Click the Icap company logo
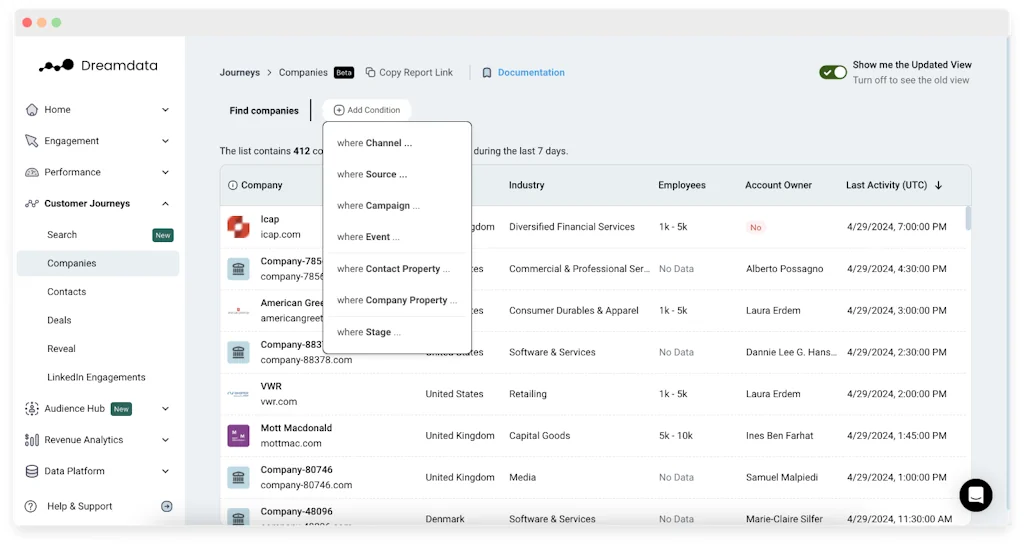Screen dimensions: 1024x546 (x=238, y=227)
